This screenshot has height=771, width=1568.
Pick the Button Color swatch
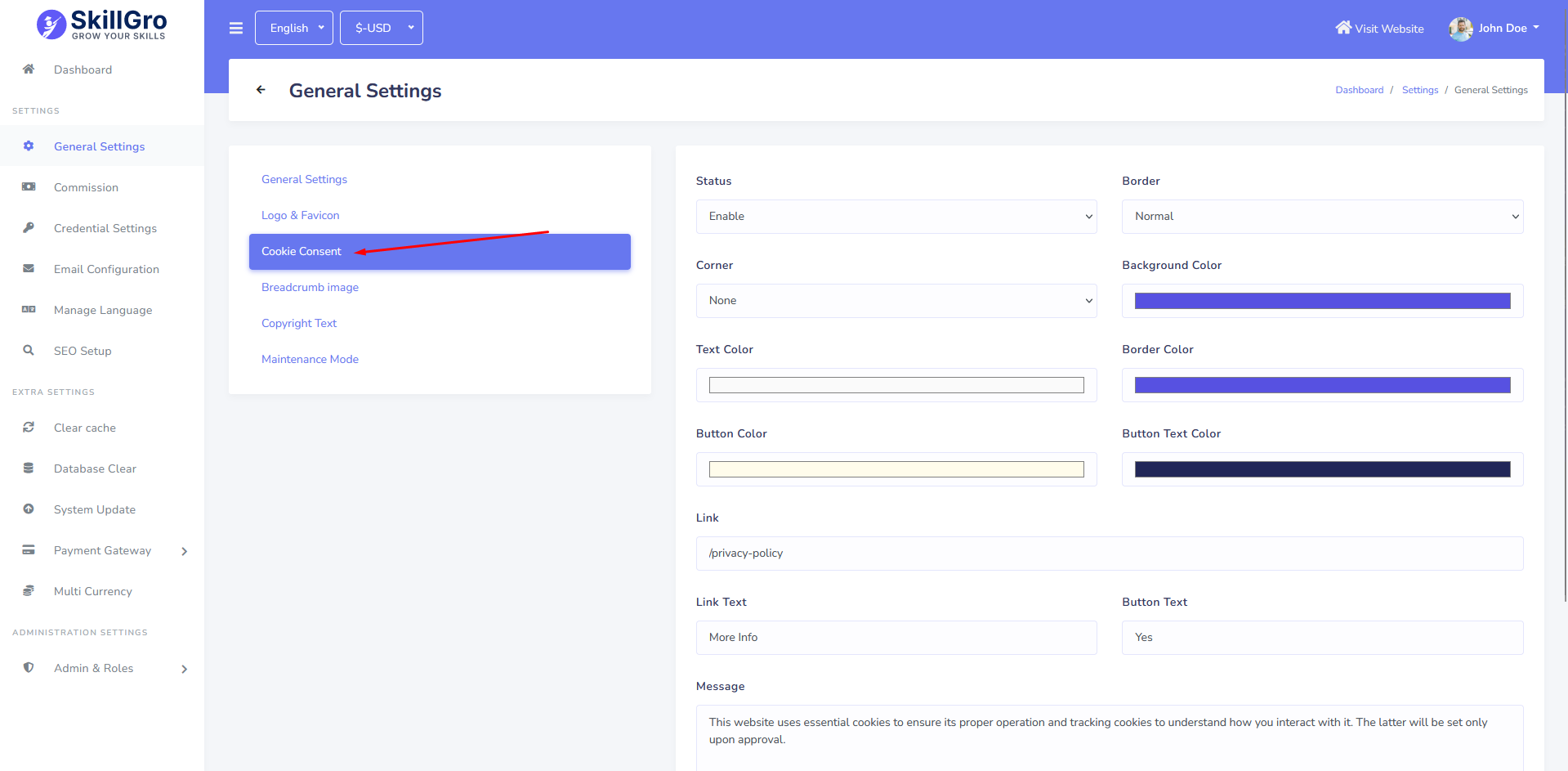point(896,469)
